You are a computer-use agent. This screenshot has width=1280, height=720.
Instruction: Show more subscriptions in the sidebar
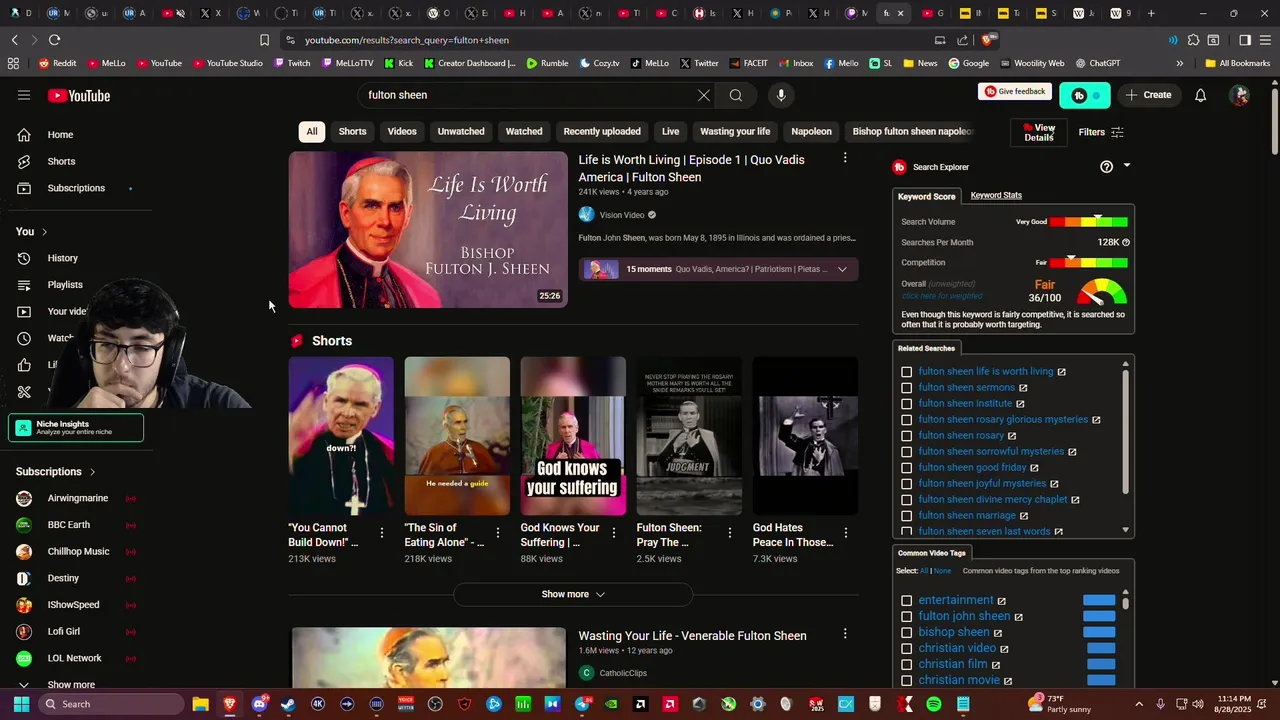[x=71, y=685]
